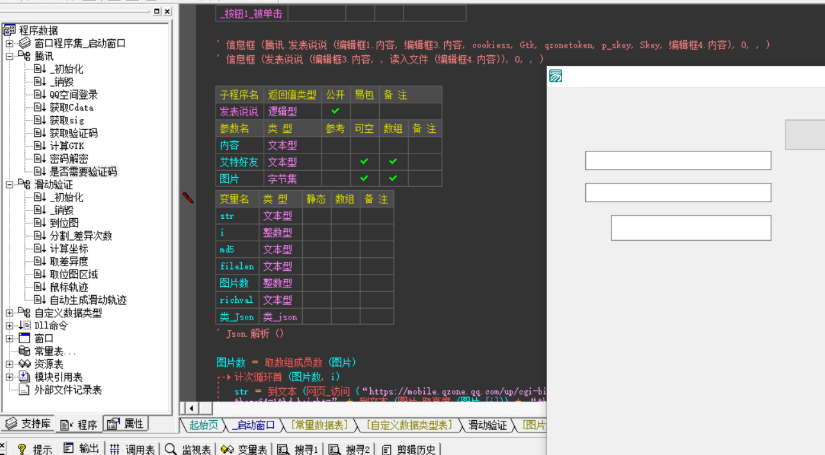The width and height of the screenshot is (825, 455).
Task: Switch to the 起始页 editor tab
Action: click(x=203, y=425)
